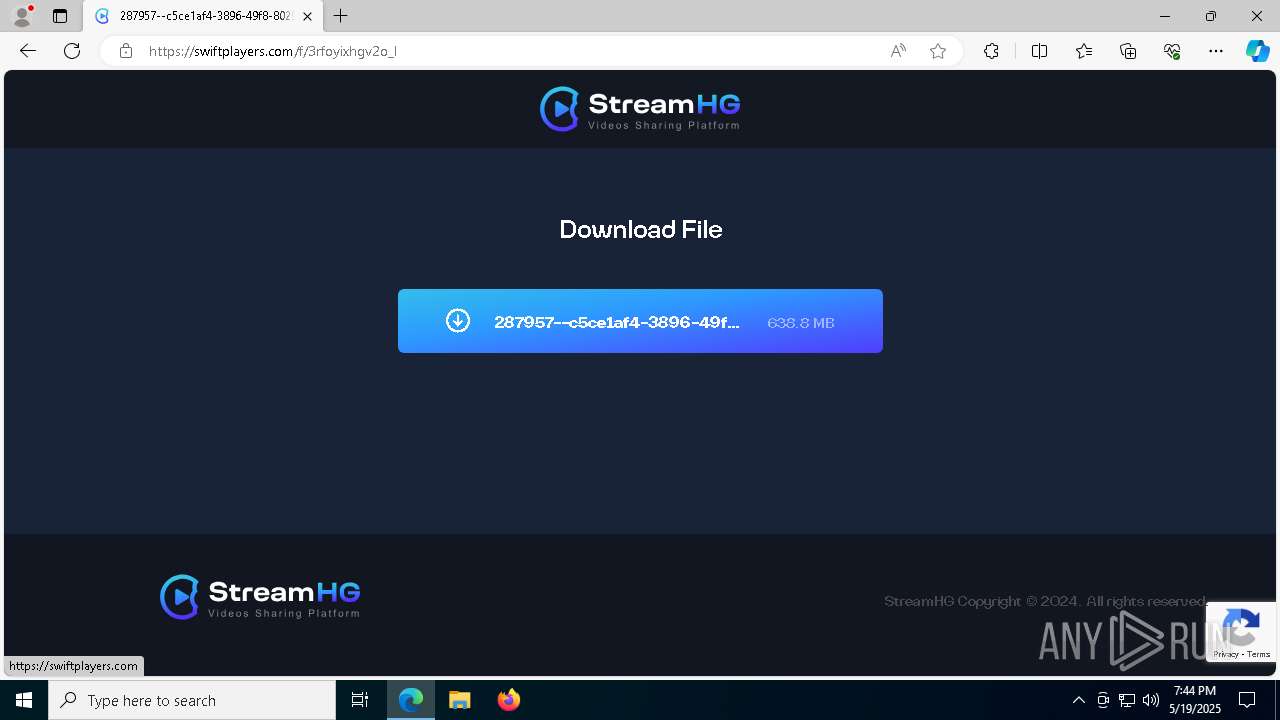Click the StreamHG header logo

tap(640, 109)
